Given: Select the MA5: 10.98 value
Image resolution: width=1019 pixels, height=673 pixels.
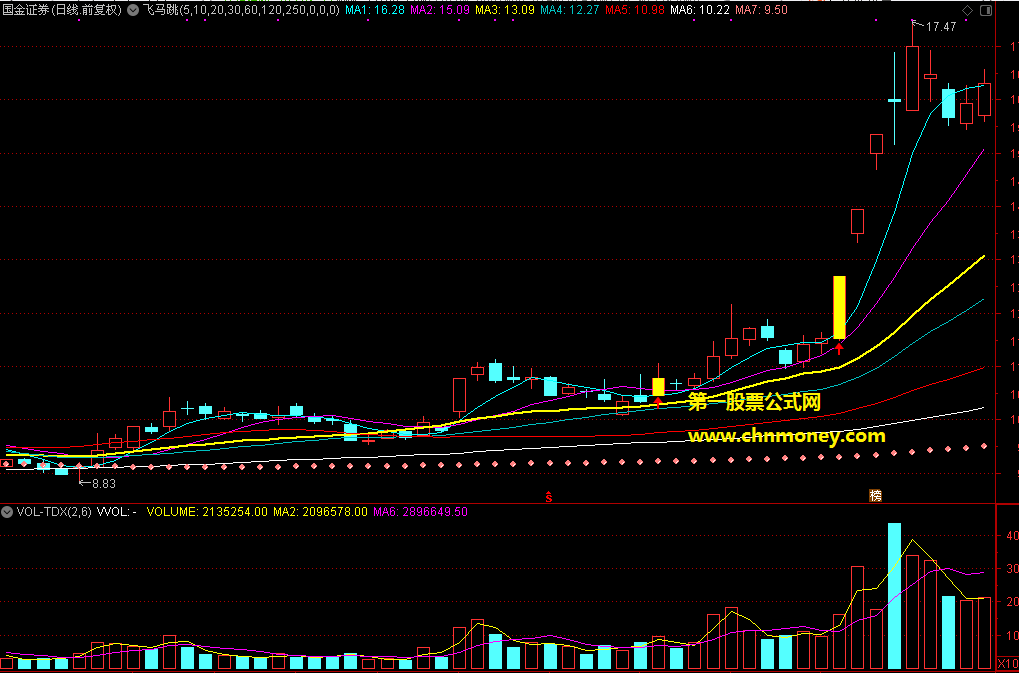Looking at the screenshot, I should [634, 10].
